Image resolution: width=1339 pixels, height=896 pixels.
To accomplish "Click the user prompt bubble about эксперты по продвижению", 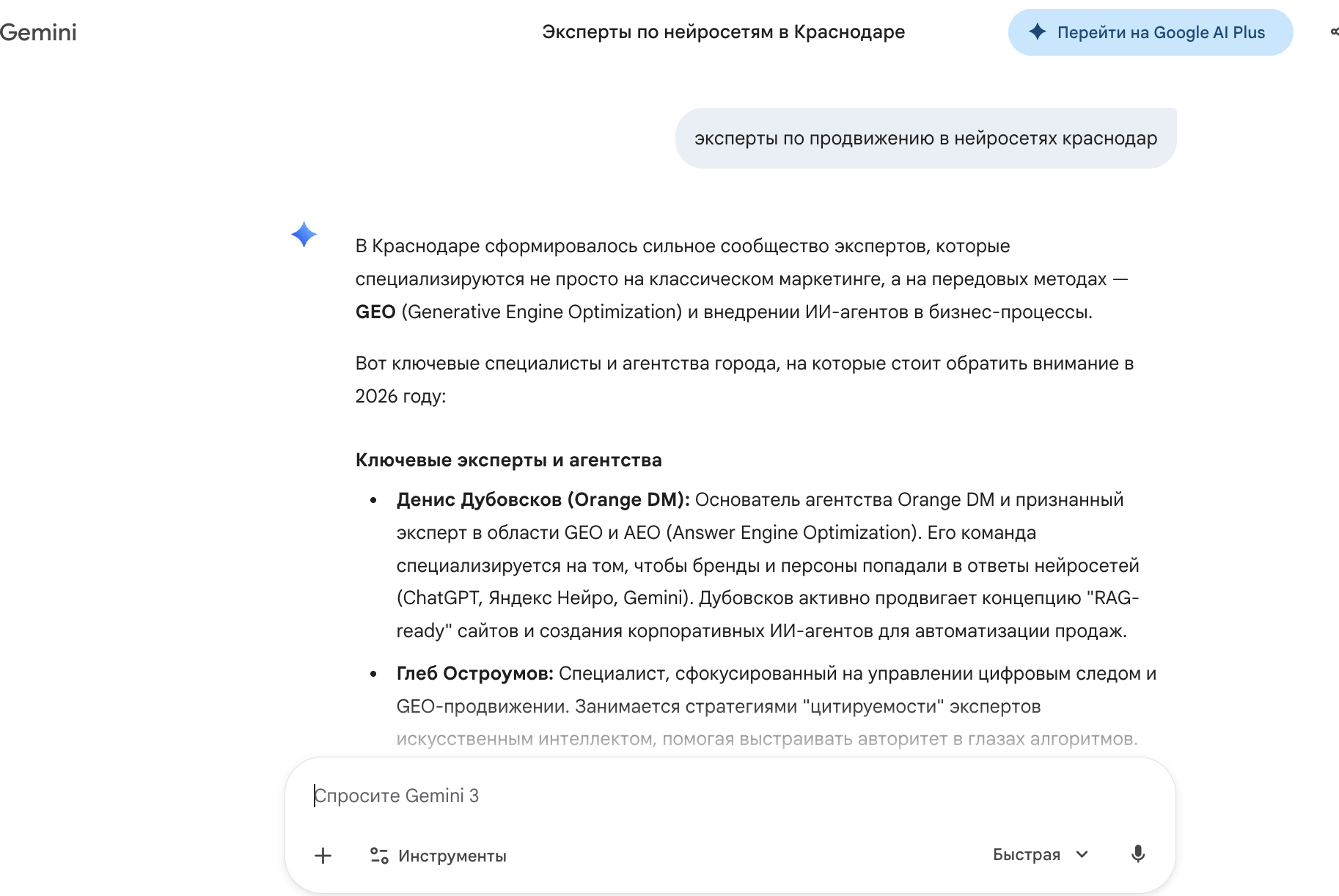I will [925, 139].
